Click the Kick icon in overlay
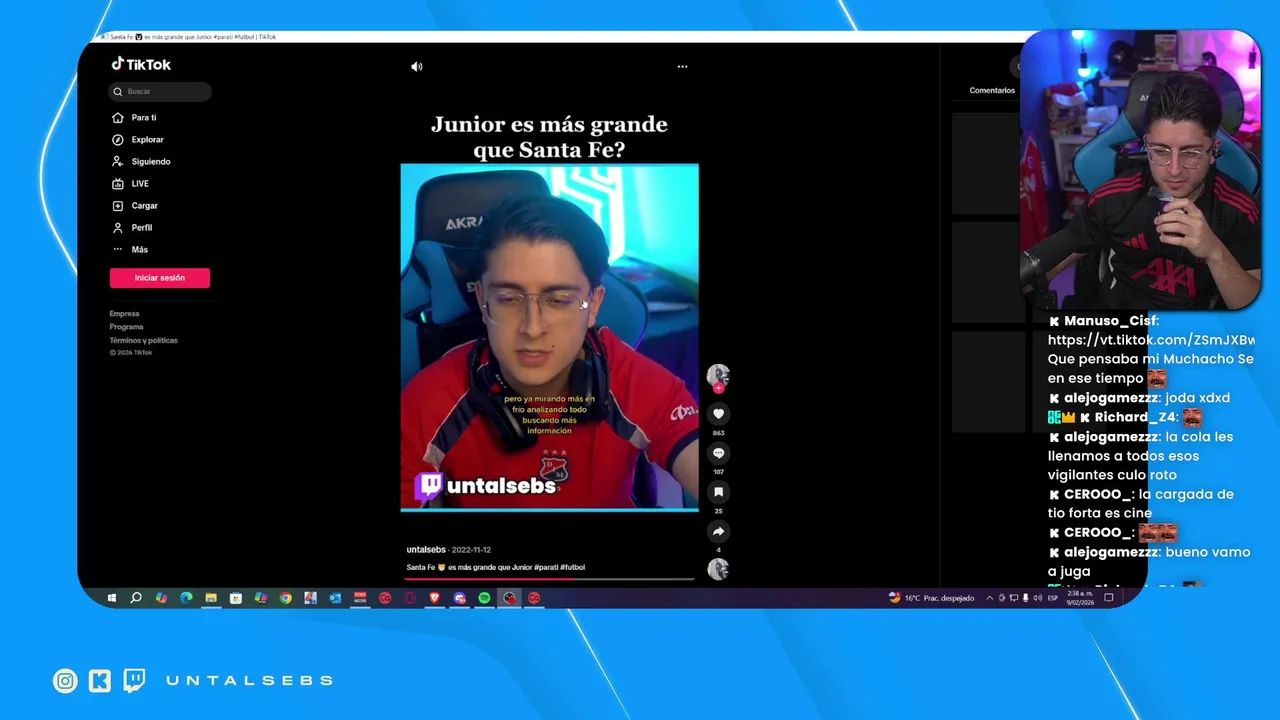Image resolution: width=1280 pixels, height=720 pixels. pos(99,681)
